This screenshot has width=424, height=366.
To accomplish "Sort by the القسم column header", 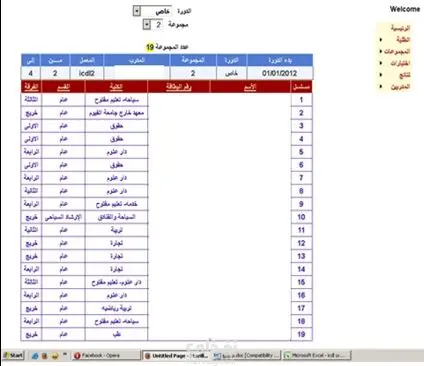I will [x=64, y=87].
